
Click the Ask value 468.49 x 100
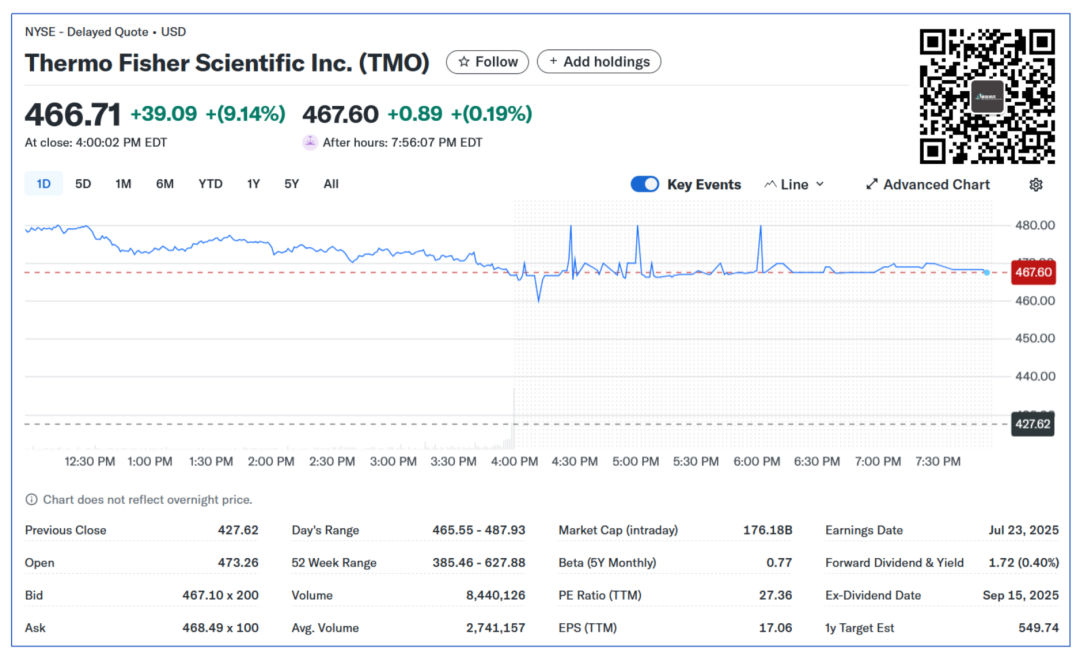220,628
